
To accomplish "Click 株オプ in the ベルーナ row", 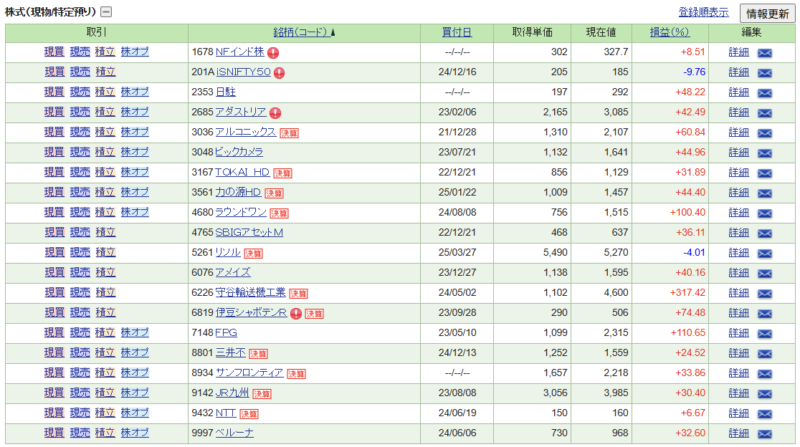I will (135, 433).
